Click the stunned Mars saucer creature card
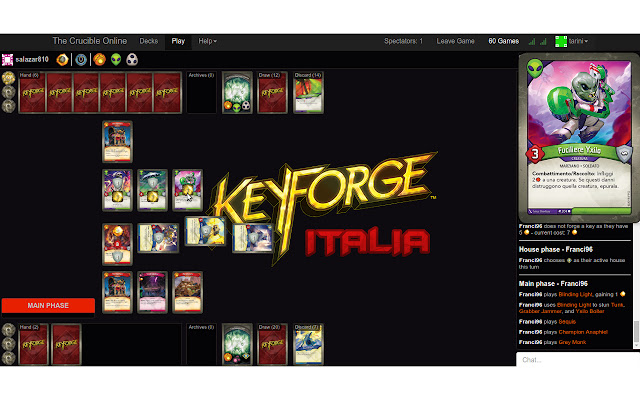Screen dimensions: 640x400 click(152, 190)
